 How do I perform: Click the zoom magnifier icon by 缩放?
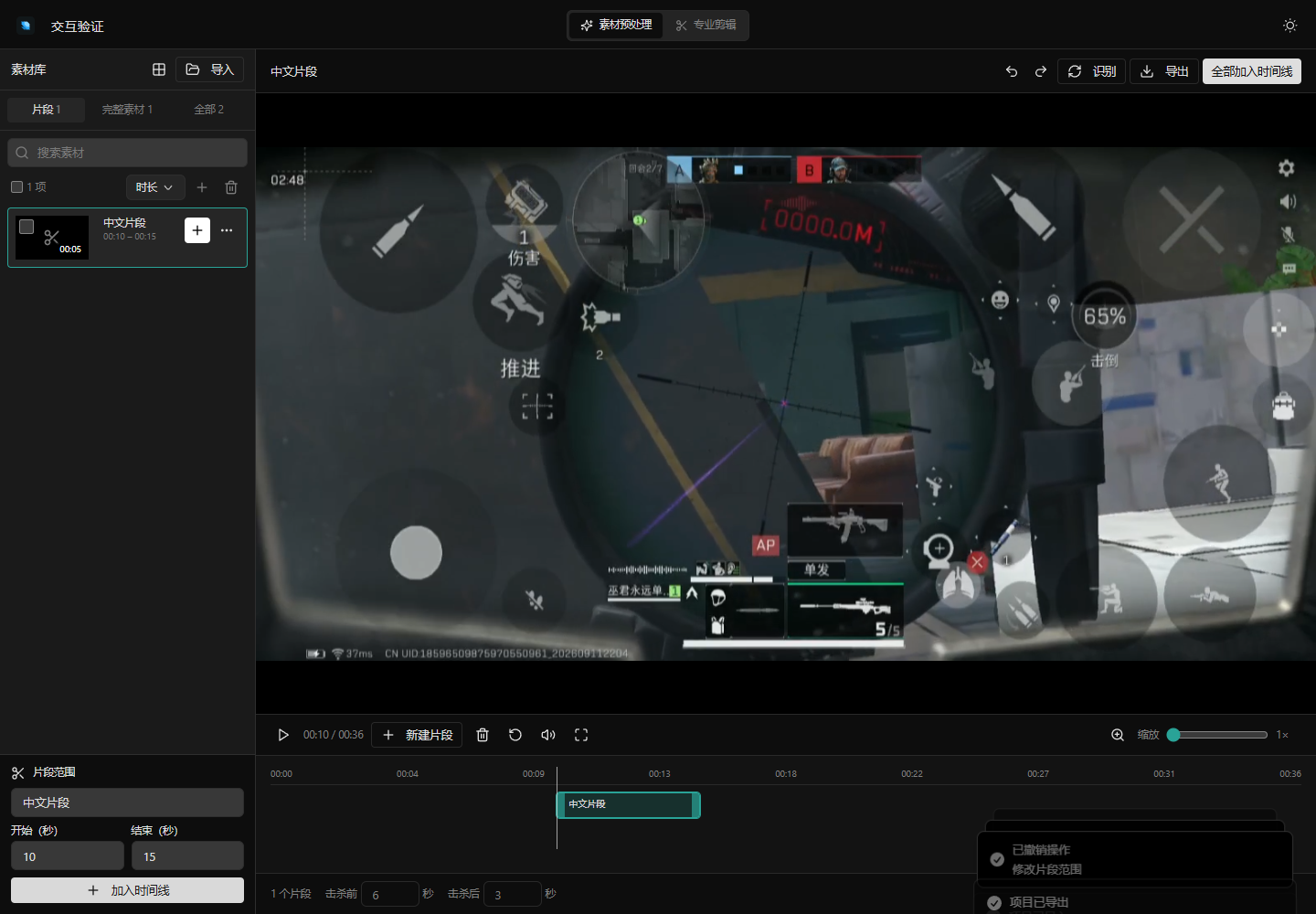1118,735
